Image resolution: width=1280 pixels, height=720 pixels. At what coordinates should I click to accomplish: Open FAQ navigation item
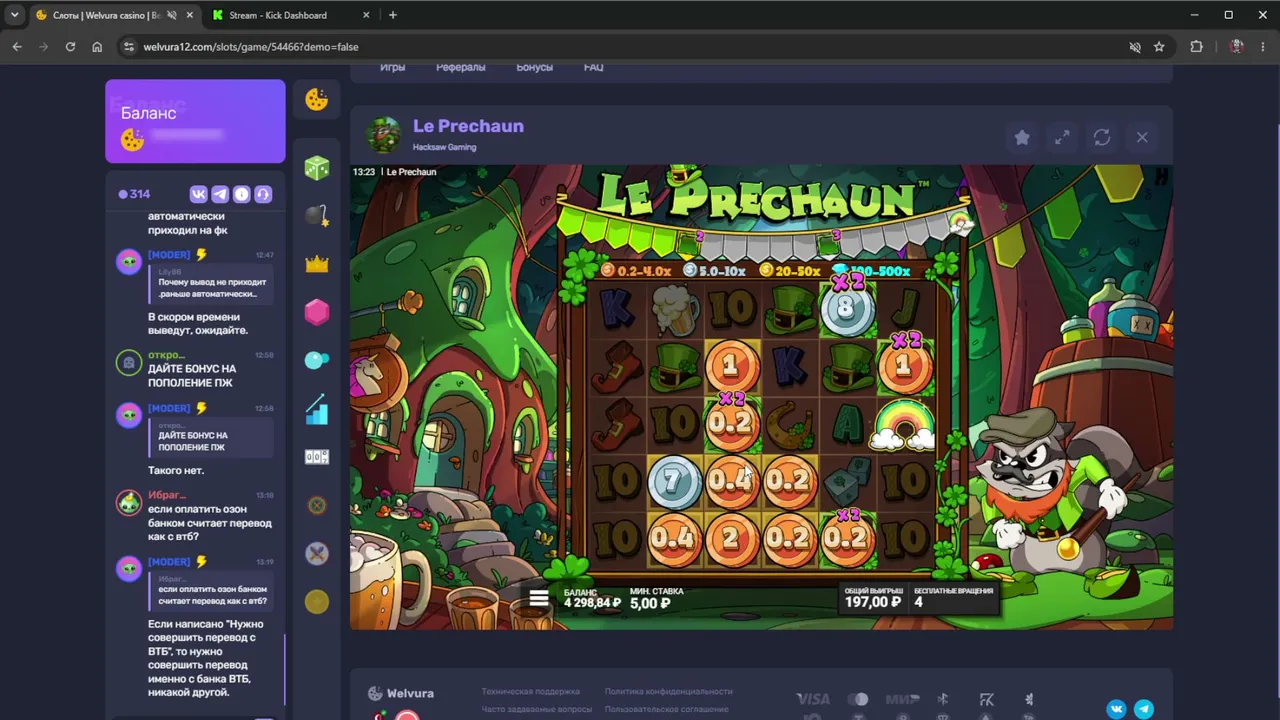[x=593, y=67]
